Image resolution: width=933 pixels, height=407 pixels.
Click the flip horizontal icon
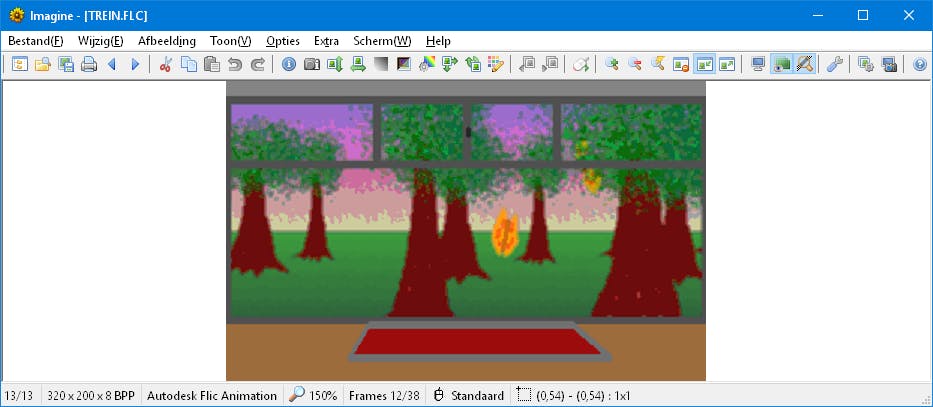[x=358, y=64]
